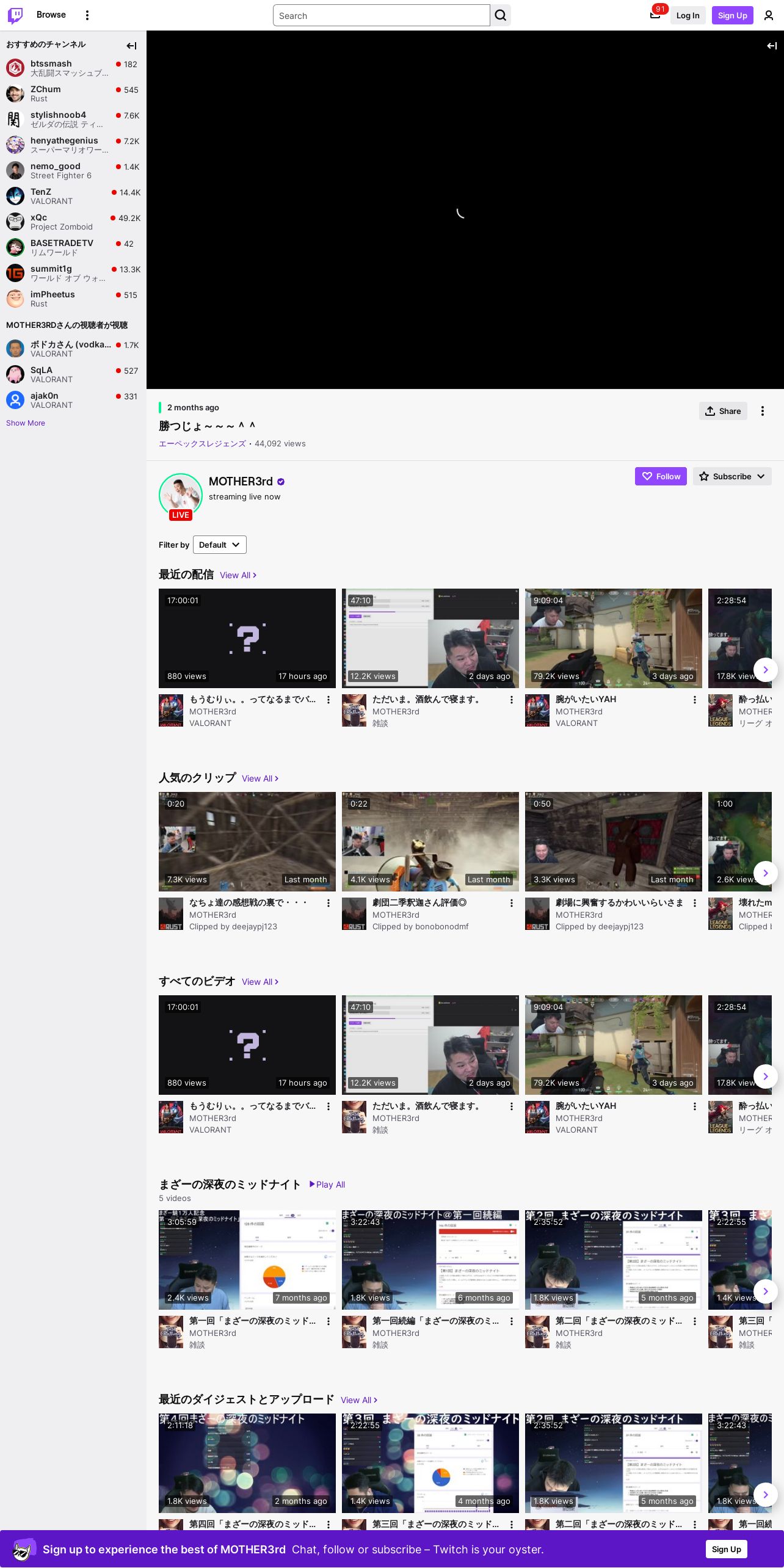
Task: Click the search magnifier button
Action: pos(501,15)
